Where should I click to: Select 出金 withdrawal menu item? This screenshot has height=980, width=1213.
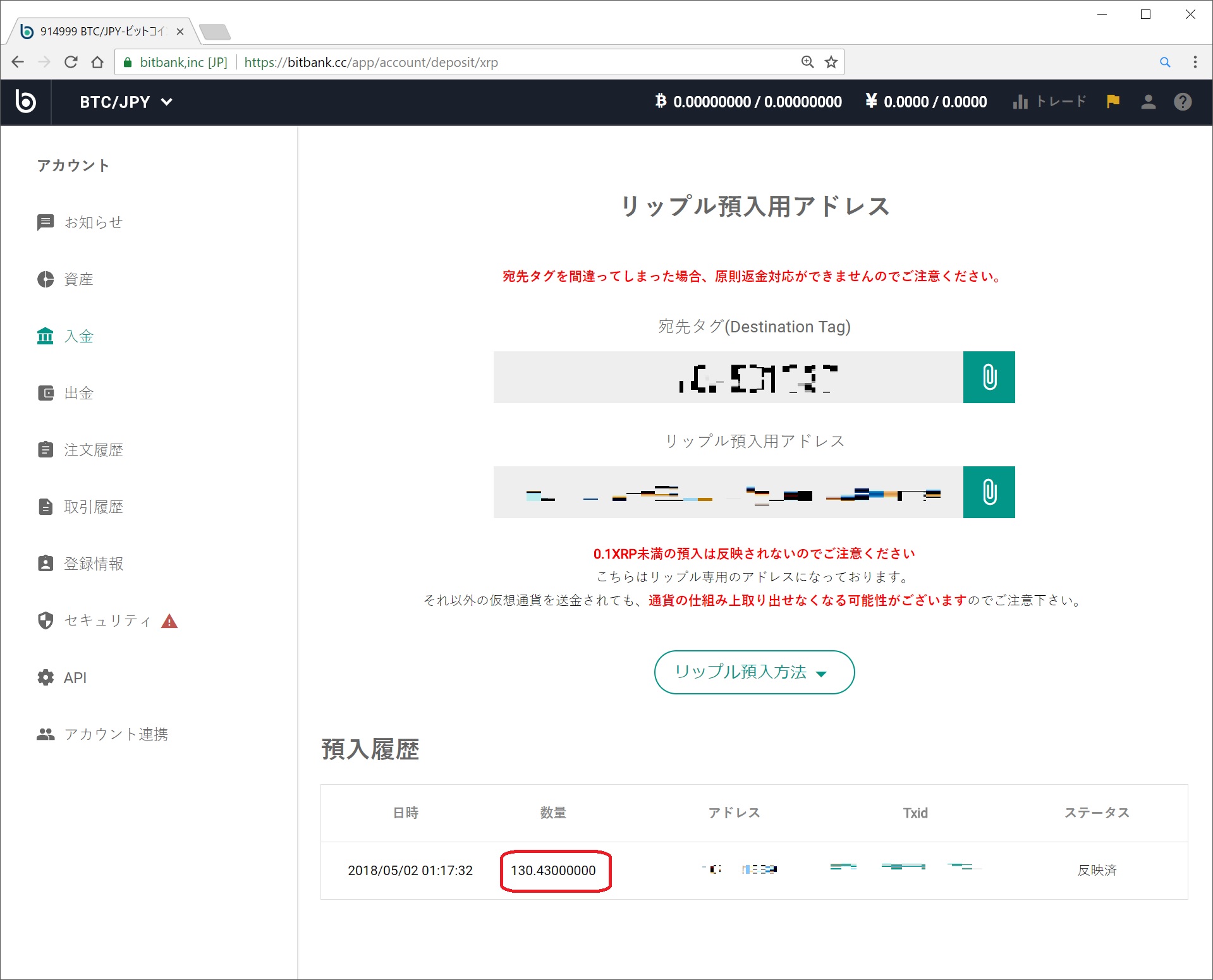coord(78,393)
